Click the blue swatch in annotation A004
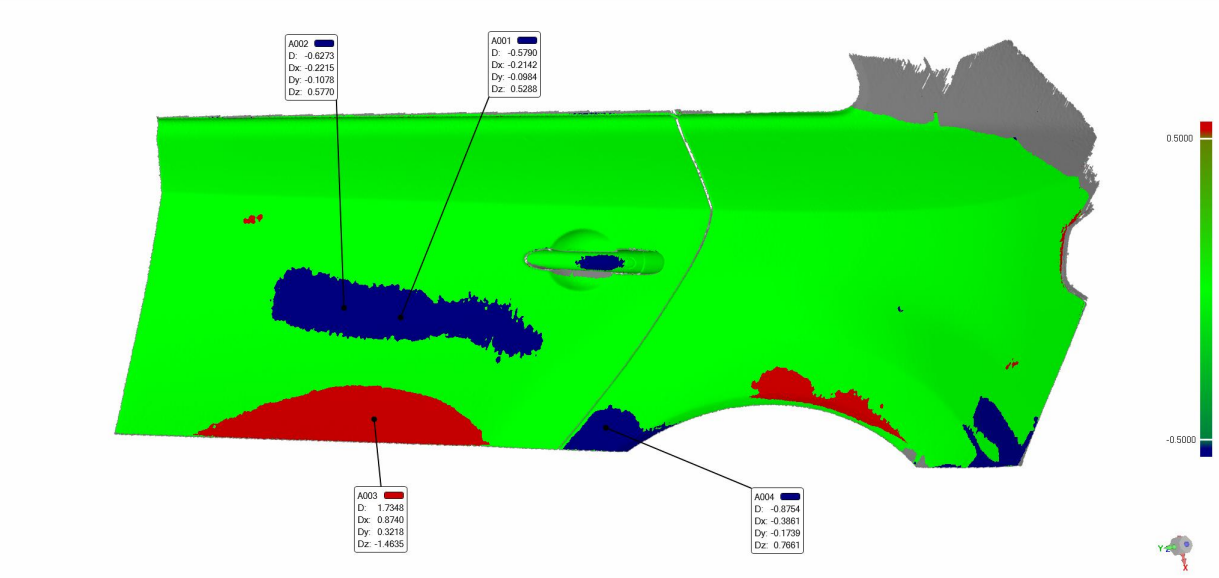Image resolution: width=1219 pixels, height=578 pixels. click(x=790, y=496)
